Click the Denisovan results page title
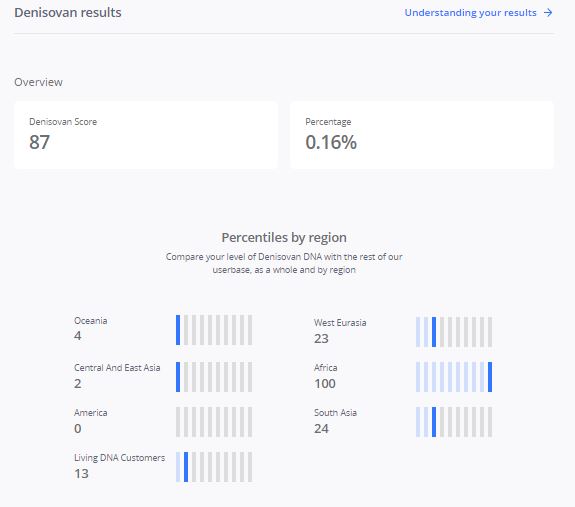 point(68,12)
